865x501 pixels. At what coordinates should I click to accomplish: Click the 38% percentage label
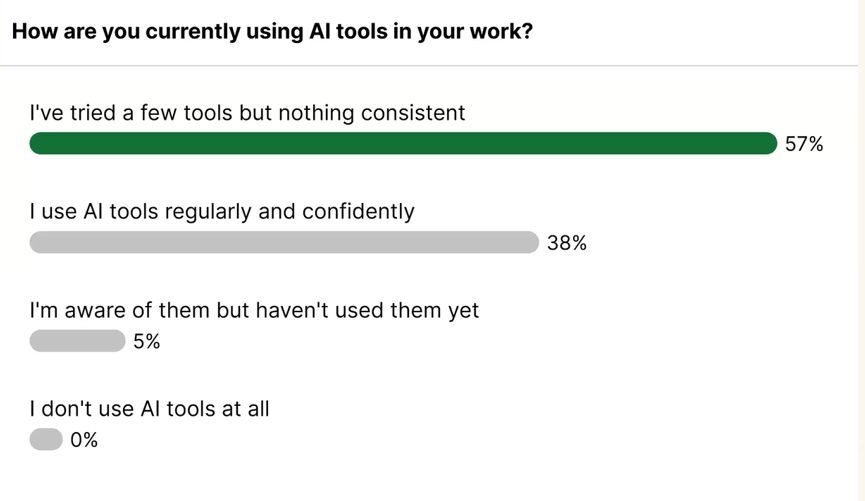(x=566, y=243)
